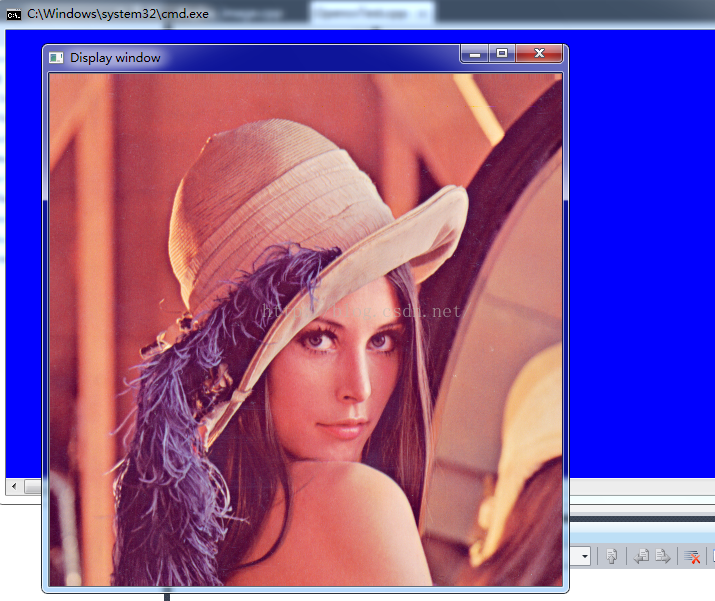
Task: Click Find Message in Code icon
Action: coord(611,556)
